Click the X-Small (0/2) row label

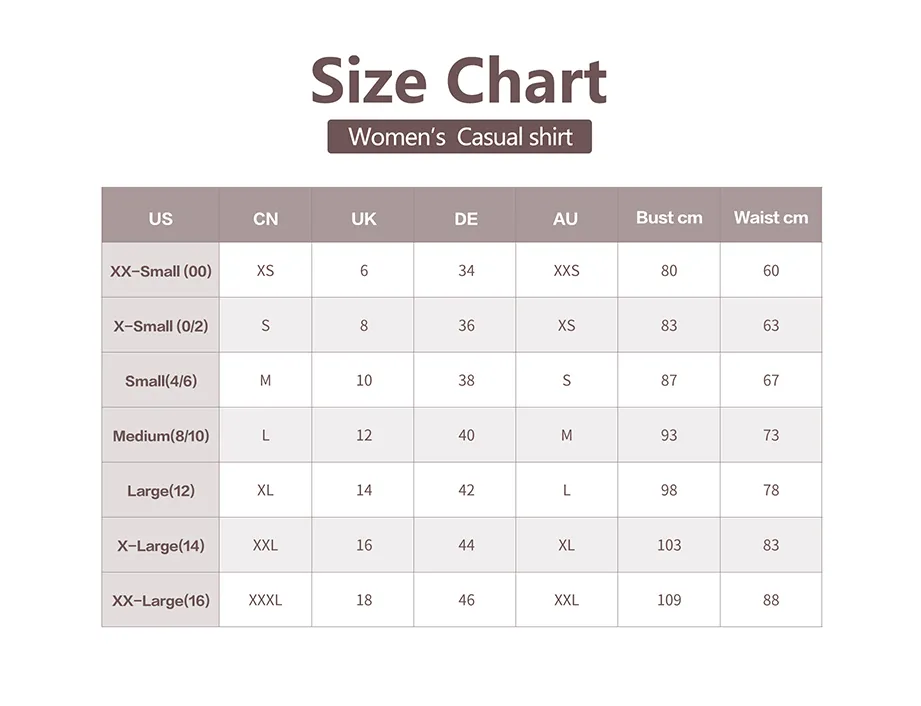(x=160, y=326)
